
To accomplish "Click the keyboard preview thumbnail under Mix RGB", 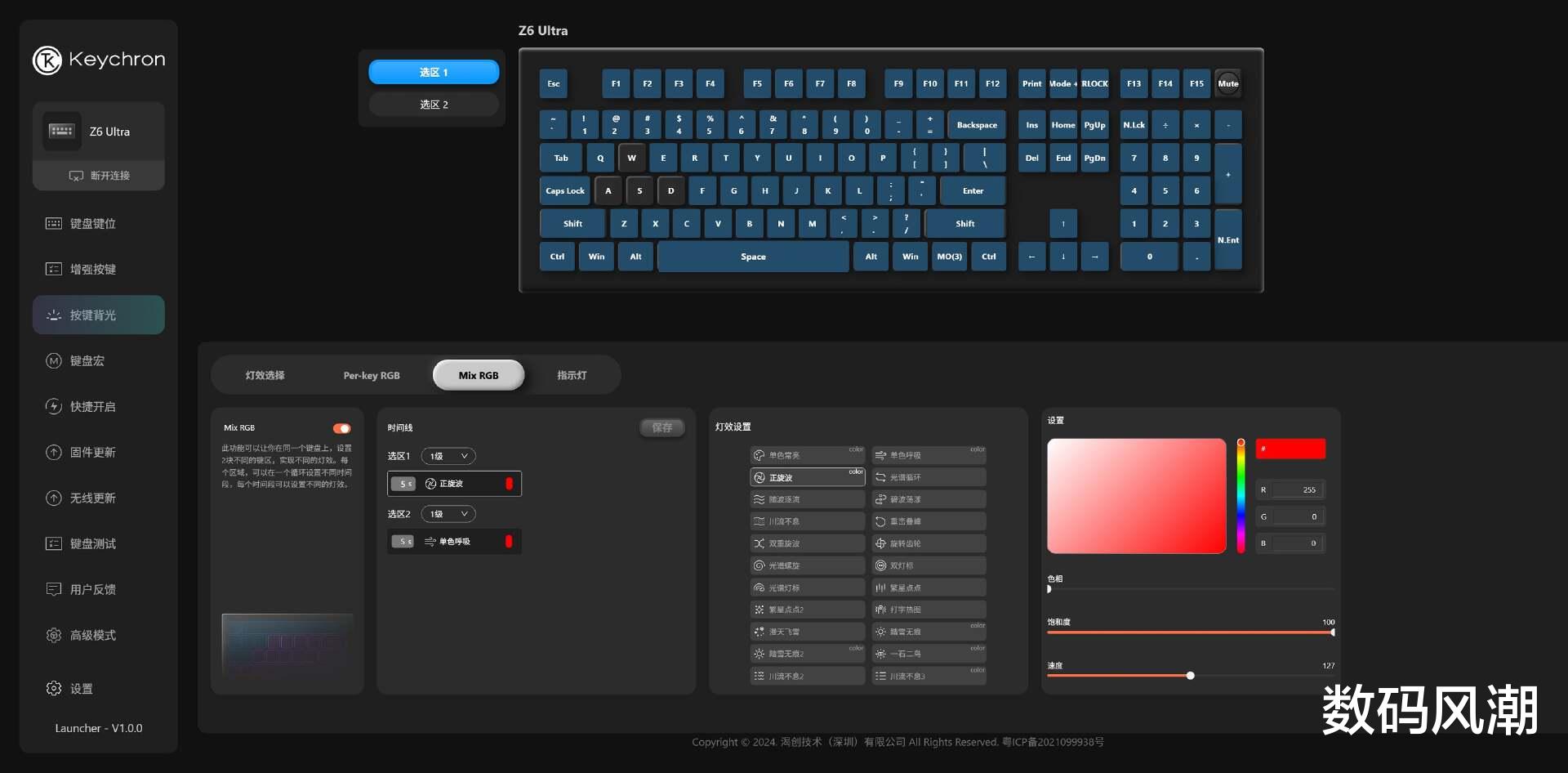I will [x=287, y=646].
